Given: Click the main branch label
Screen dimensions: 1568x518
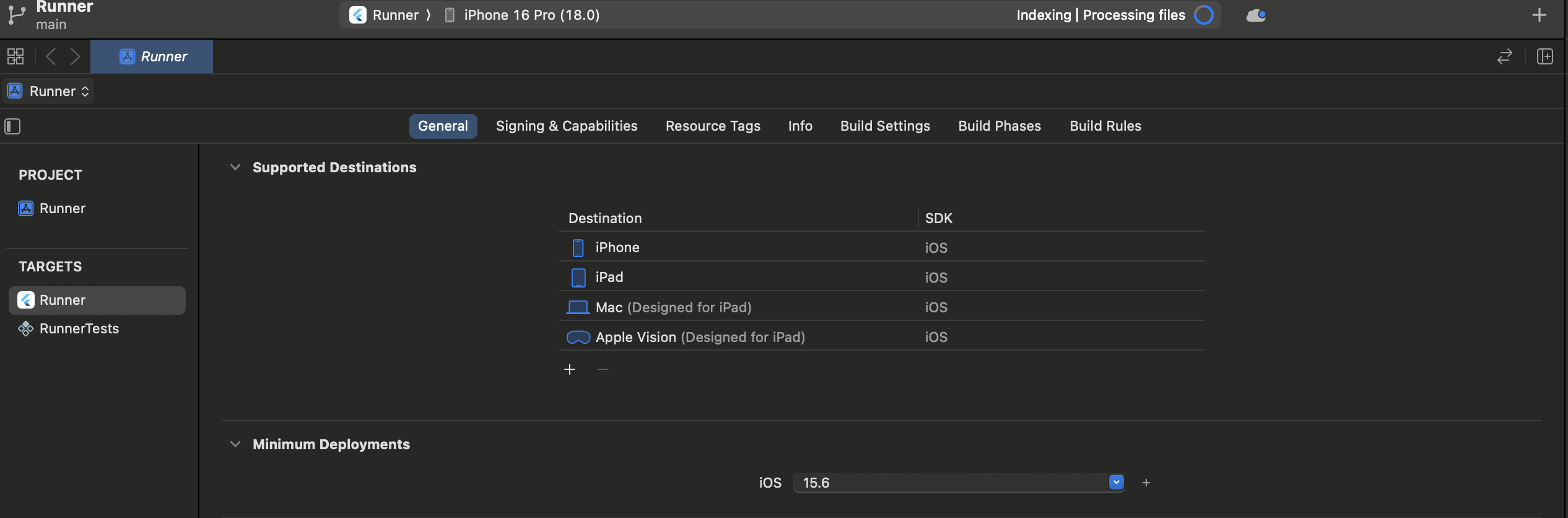Looking at the screenshot, I should [51, 25].
